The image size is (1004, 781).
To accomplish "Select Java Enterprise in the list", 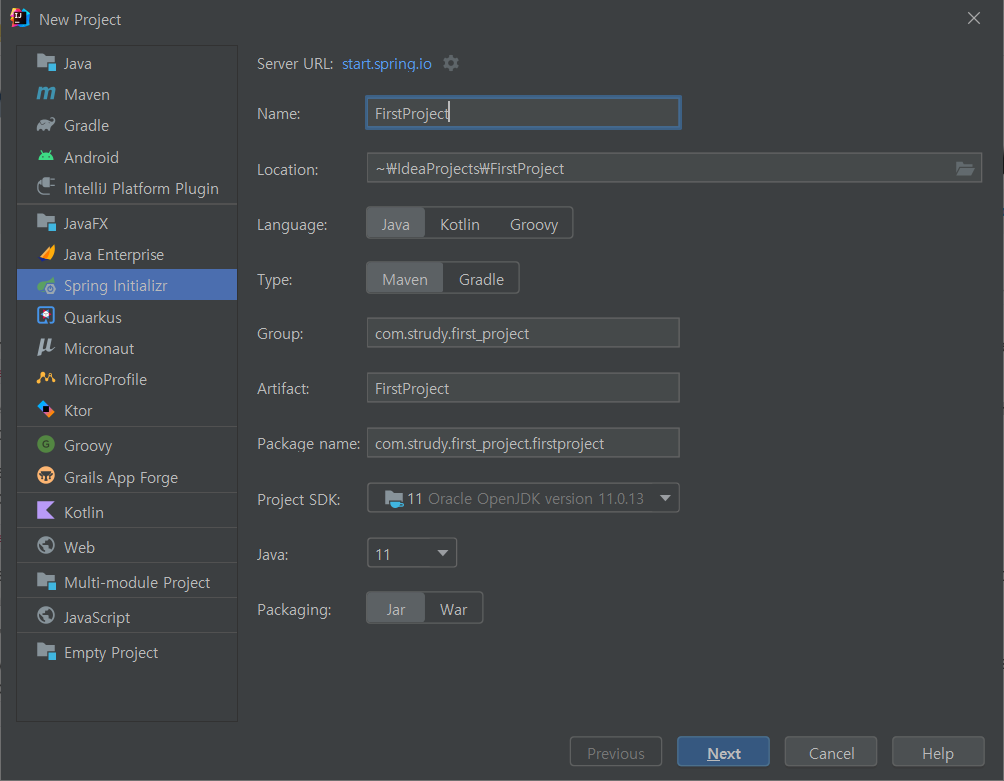I will tap(127, 254).
